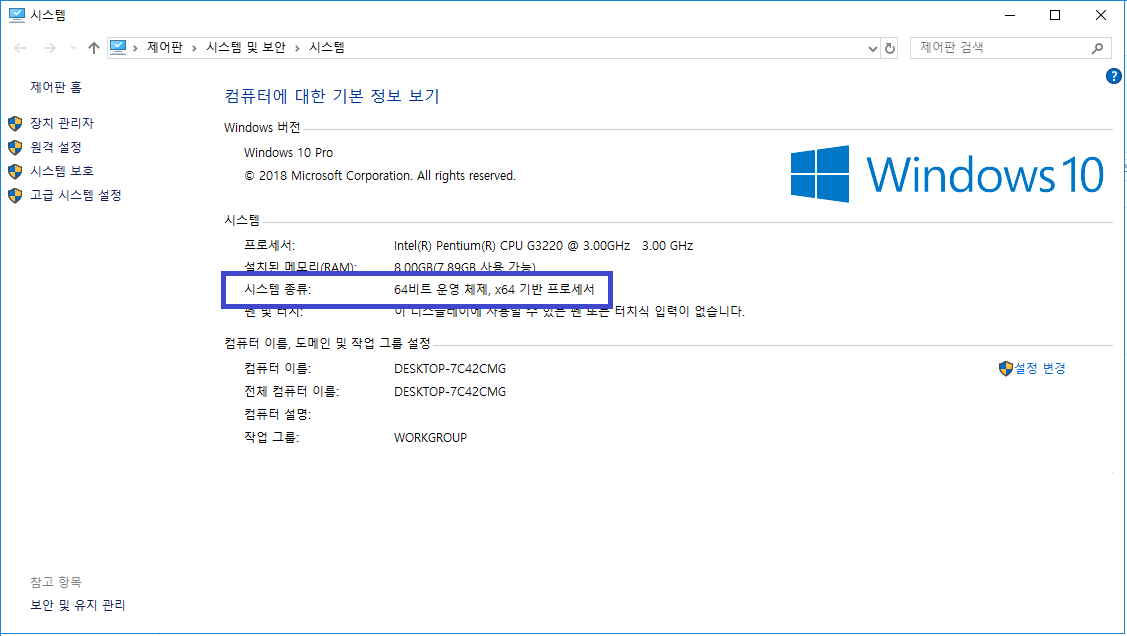Maximize the 시스템 window

[x=1055, y=15]
